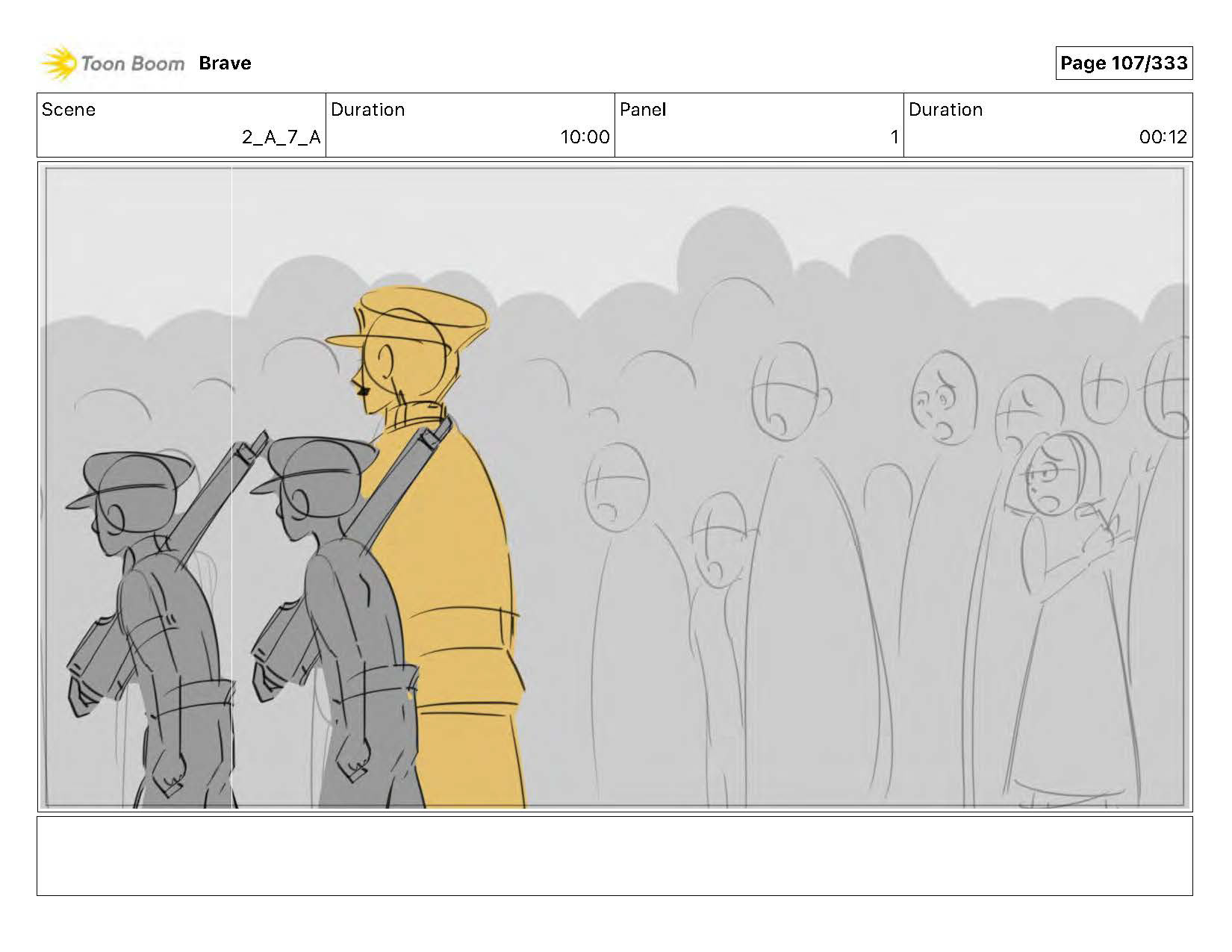Viewport: 1232px width, 952px height.
Task: Select the scene name "2_A_7_A"
Action: coord(281,137)
